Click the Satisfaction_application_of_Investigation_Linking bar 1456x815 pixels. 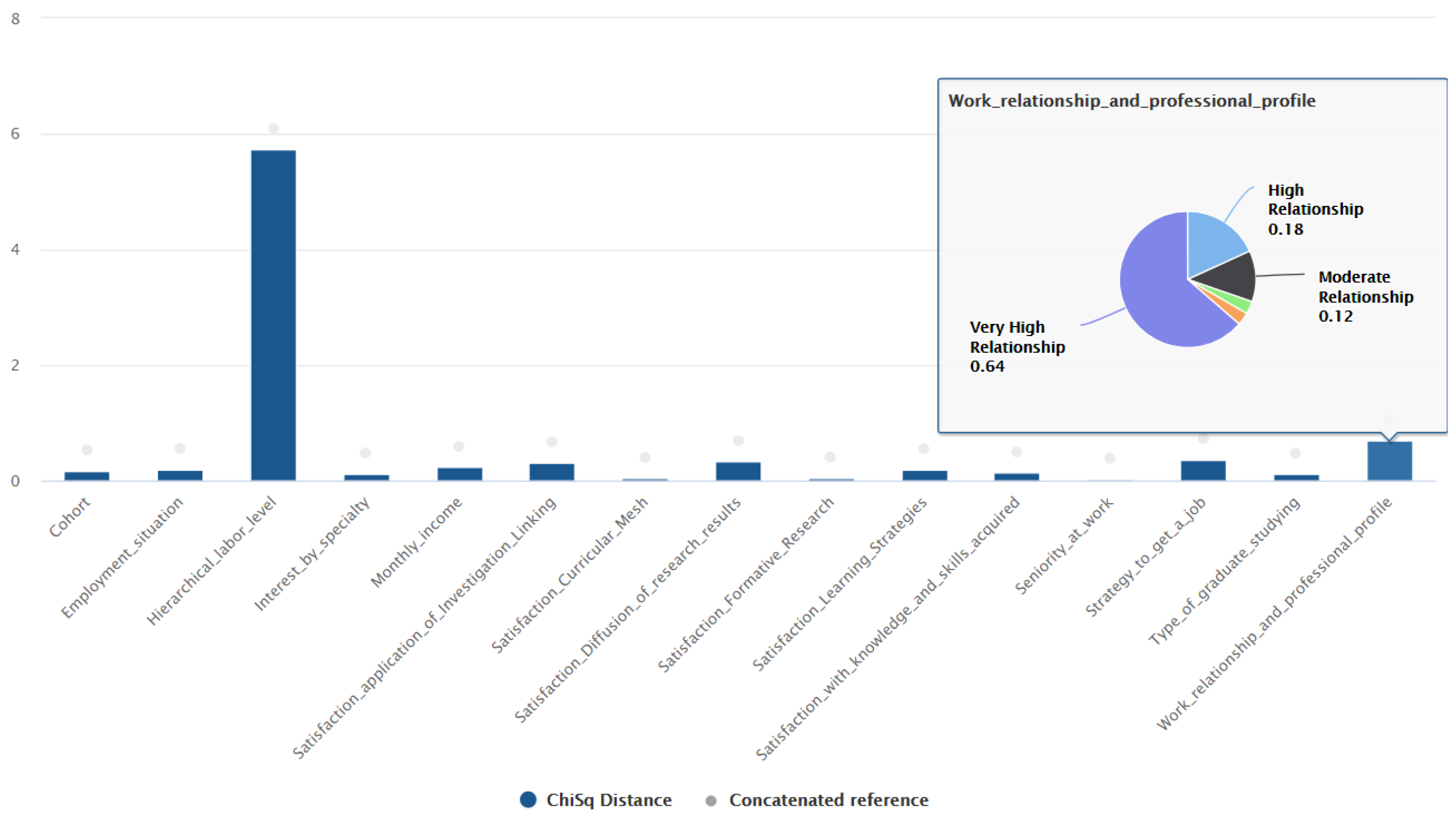[x=551, y=471]
